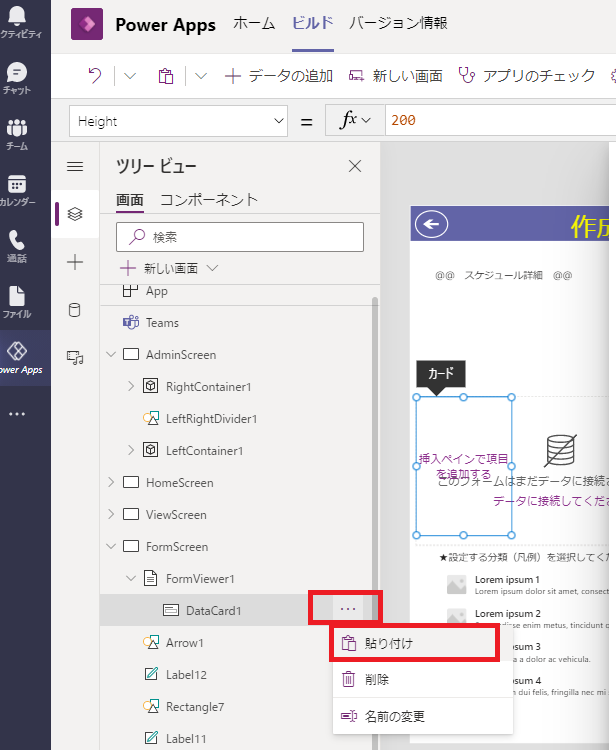
Task: Open the Media icon in left rail
Action: tap(75, 357)
